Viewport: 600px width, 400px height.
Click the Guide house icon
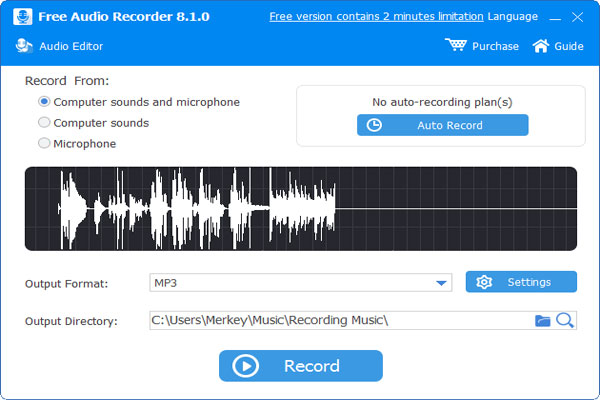541,46
